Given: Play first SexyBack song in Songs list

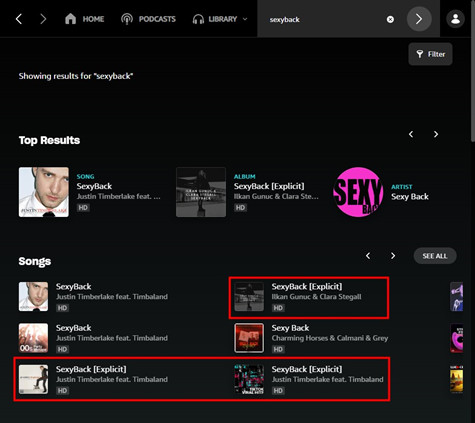Looking at the screenshot, I should pos(33,297).
